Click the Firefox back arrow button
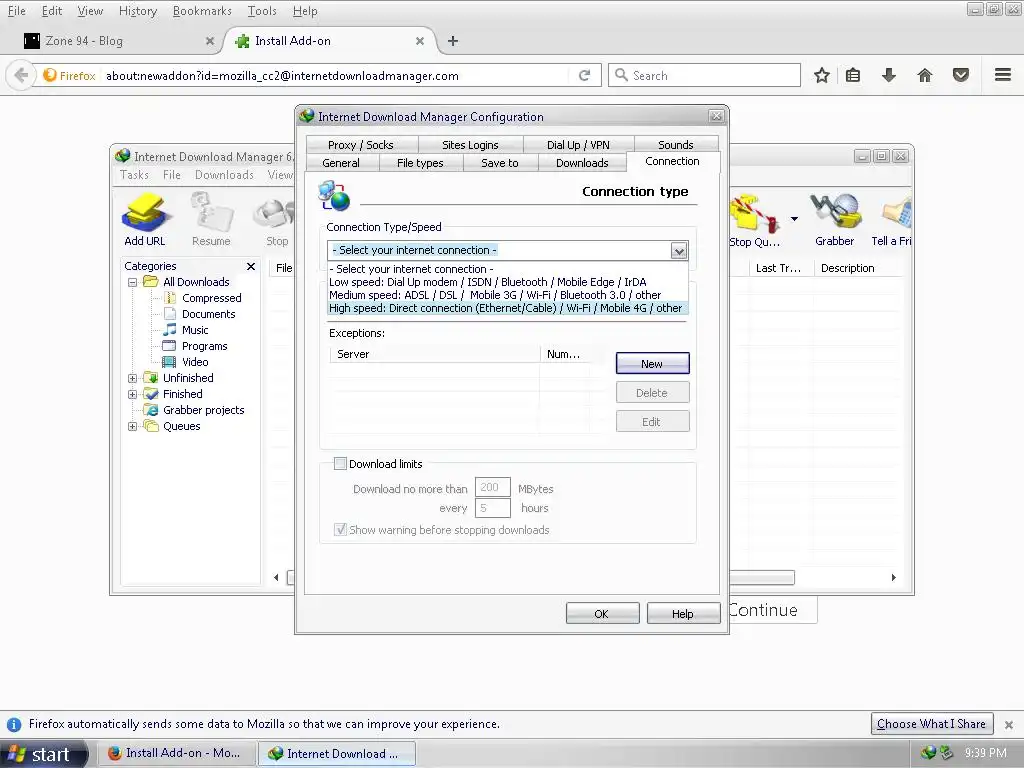The width and height of the screenshot is (1024, 768). pyautogui.click(x=21, y=75)
